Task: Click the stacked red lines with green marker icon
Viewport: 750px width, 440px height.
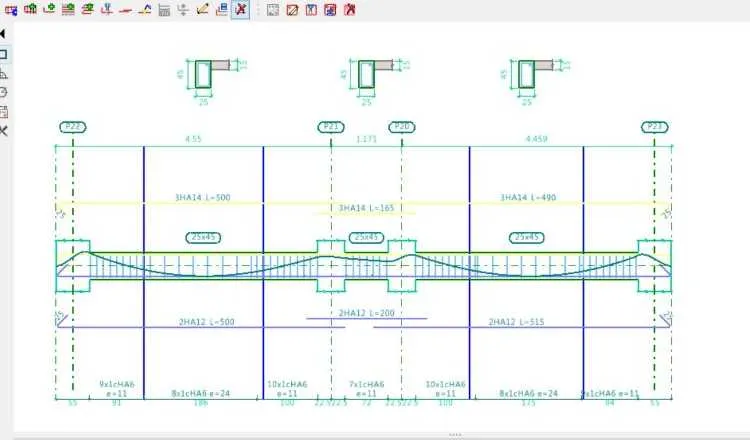Action: (x=68, y=9)
